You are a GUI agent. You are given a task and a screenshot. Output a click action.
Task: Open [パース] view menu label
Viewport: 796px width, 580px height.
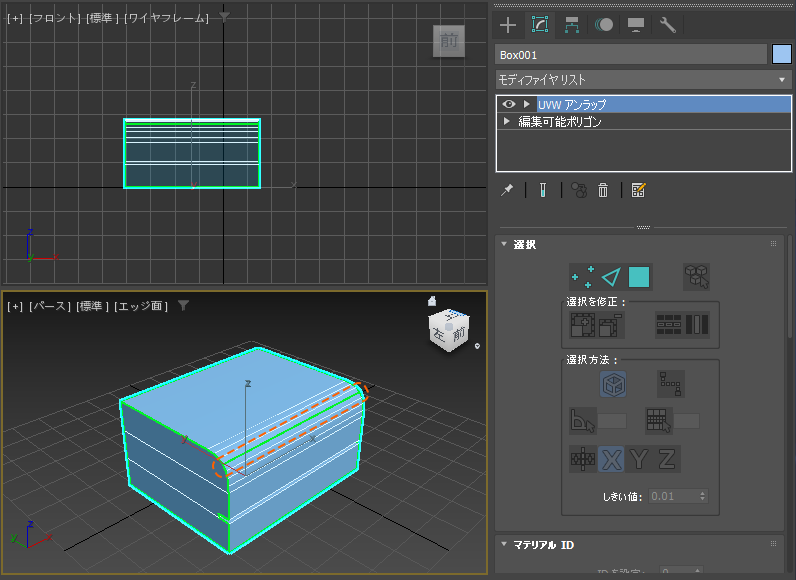click(x=50, y=306)
